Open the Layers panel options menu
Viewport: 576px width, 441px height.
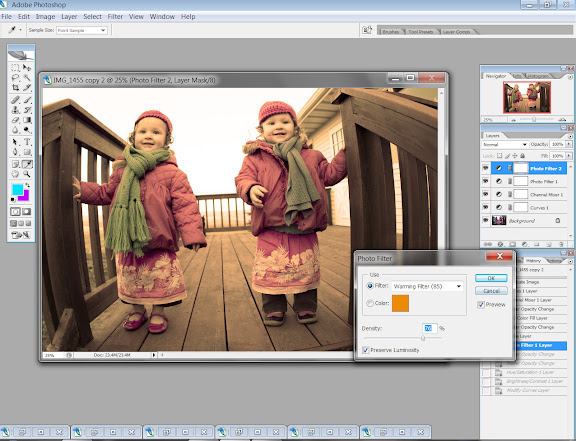(570, 136)
